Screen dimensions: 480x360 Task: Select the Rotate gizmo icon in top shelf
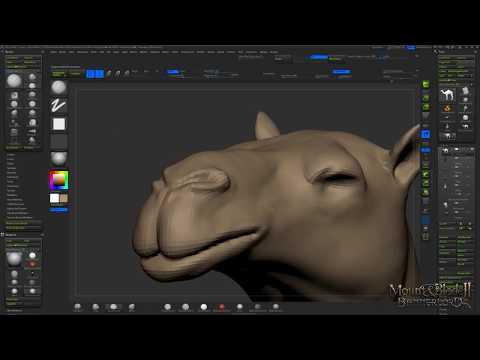pos(127,74)
